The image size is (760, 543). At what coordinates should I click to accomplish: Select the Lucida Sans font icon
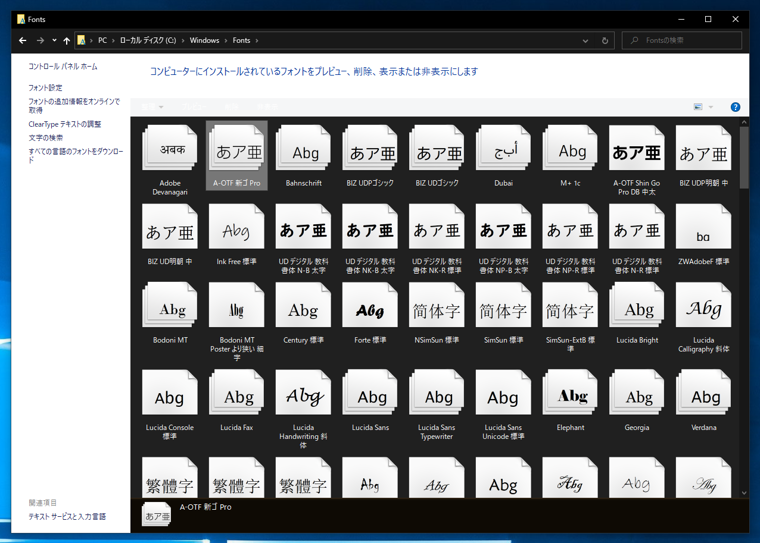pyautogui.click(x=370, y=392)
